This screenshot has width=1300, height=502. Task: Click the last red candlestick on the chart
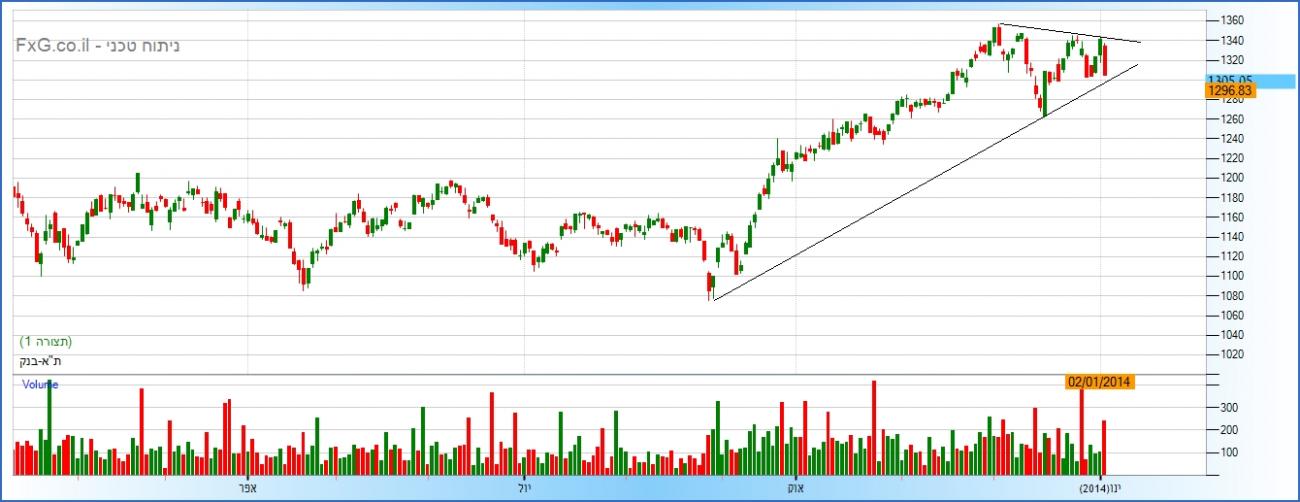[x=1105, y=60]
